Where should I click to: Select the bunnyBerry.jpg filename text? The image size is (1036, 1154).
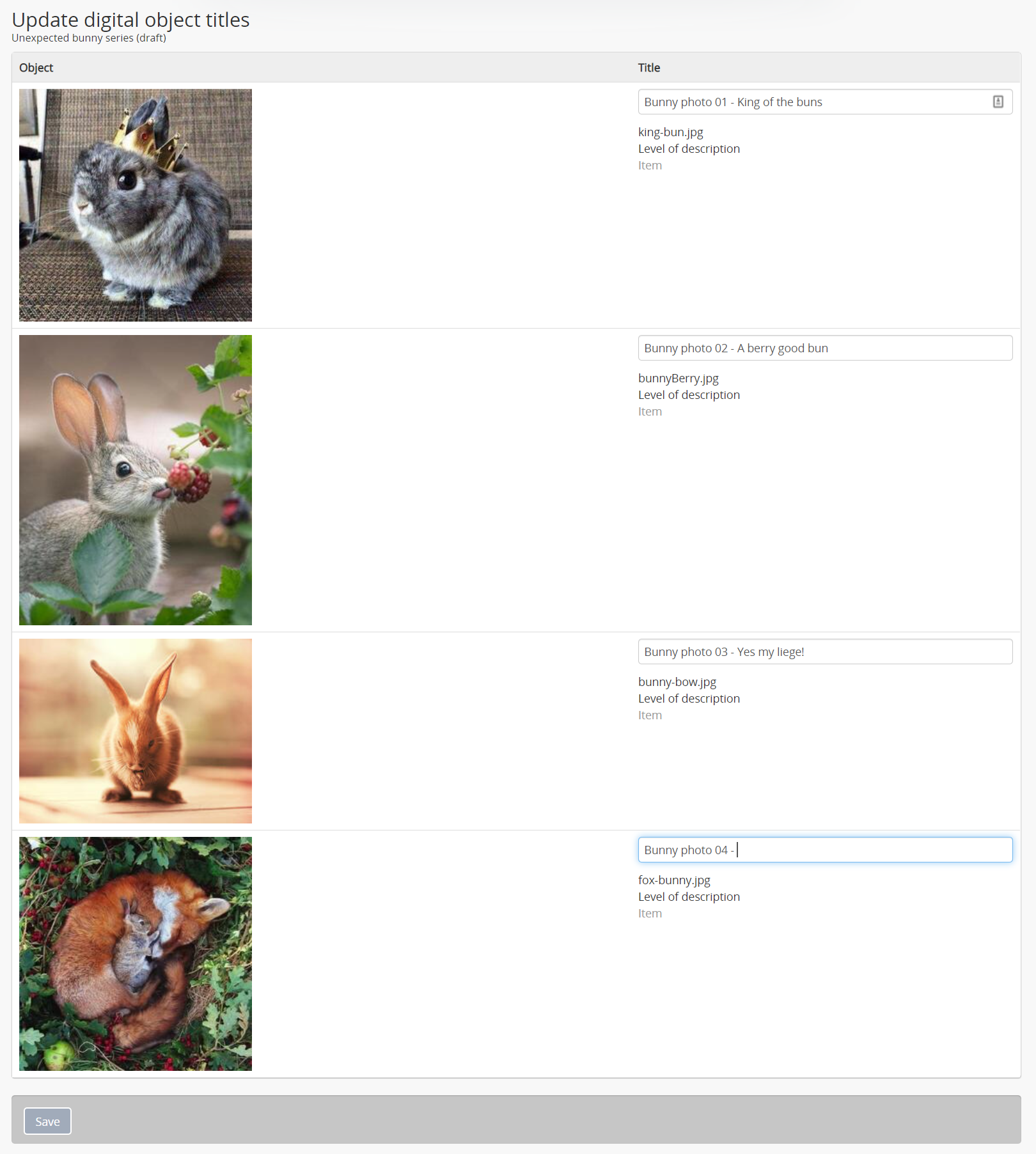(x=678, y=378)
